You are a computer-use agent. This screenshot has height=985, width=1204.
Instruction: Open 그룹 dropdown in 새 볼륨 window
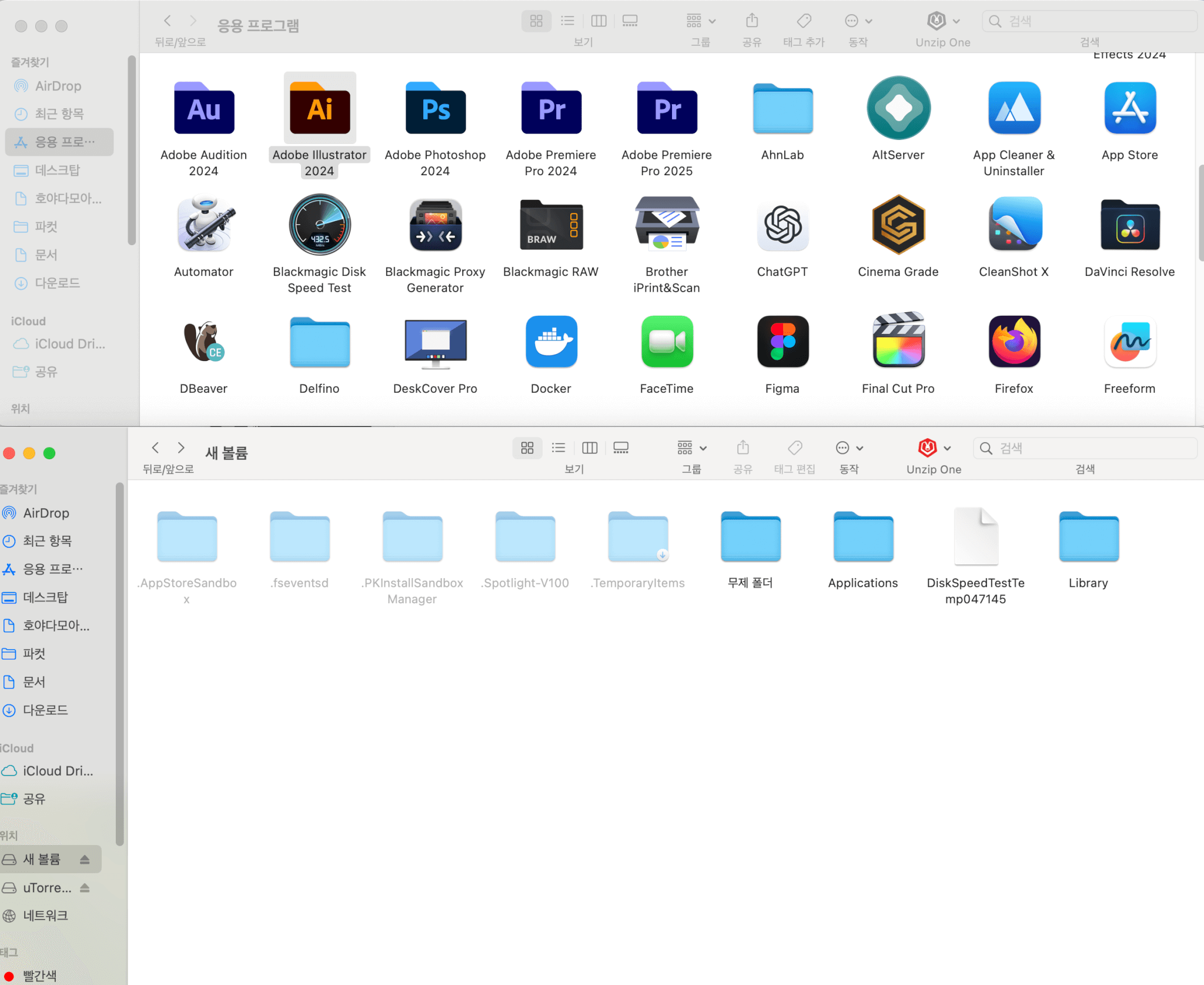click(x=692, y=448)
